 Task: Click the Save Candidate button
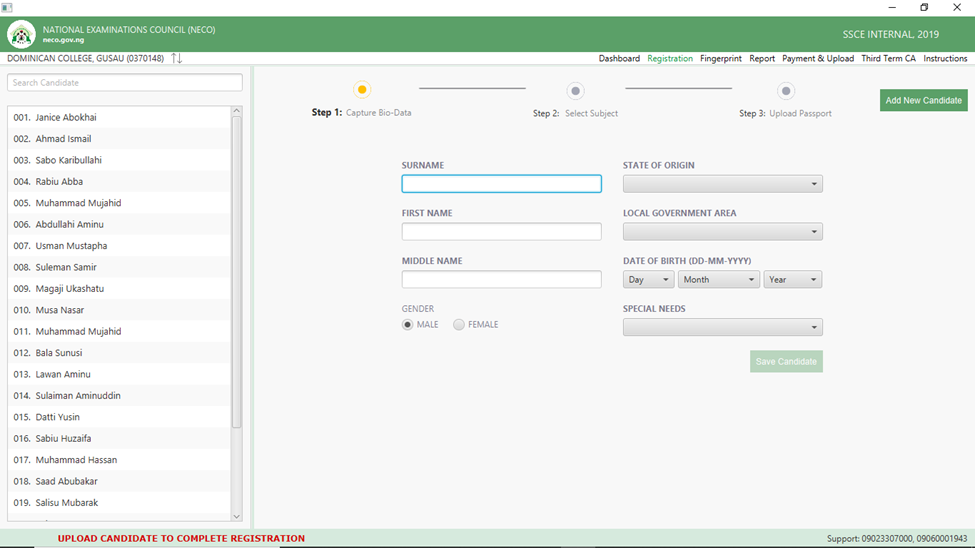(x=786, y=361)
